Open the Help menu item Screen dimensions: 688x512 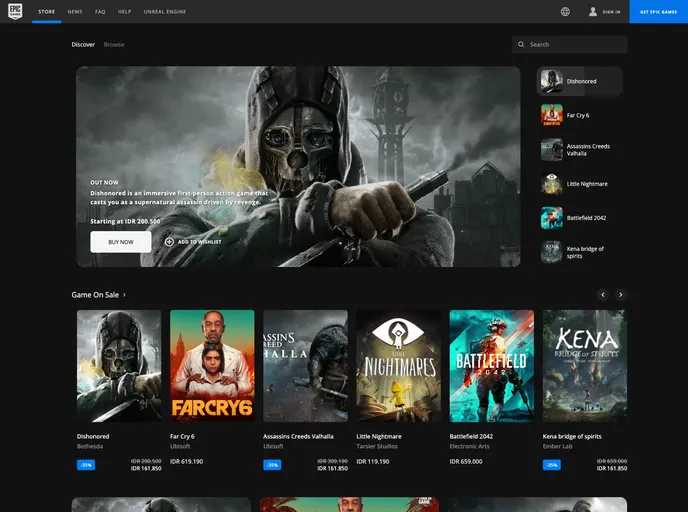125,12
